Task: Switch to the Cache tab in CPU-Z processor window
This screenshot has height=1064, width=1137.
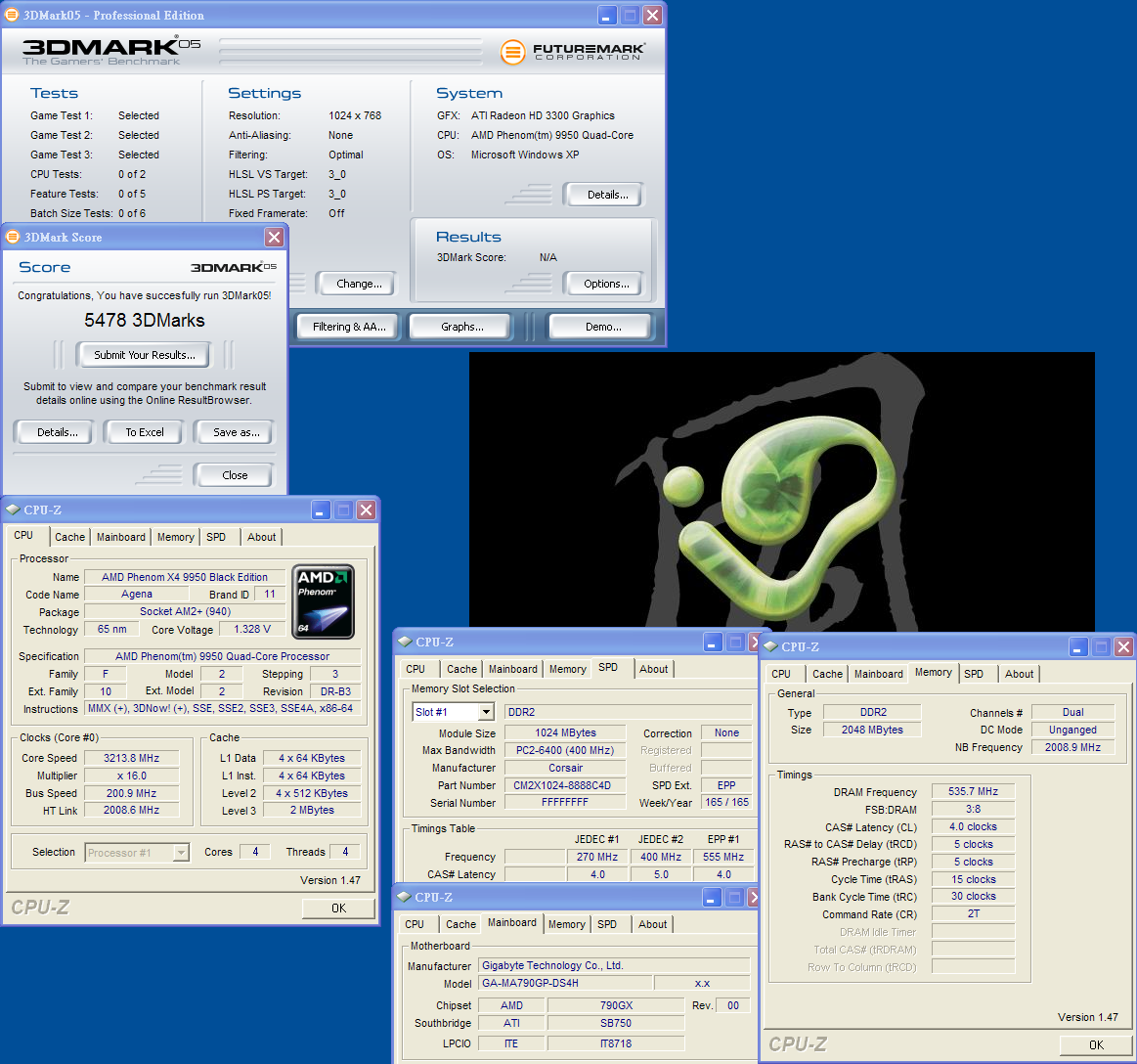Action: click(x=69, y=537)
